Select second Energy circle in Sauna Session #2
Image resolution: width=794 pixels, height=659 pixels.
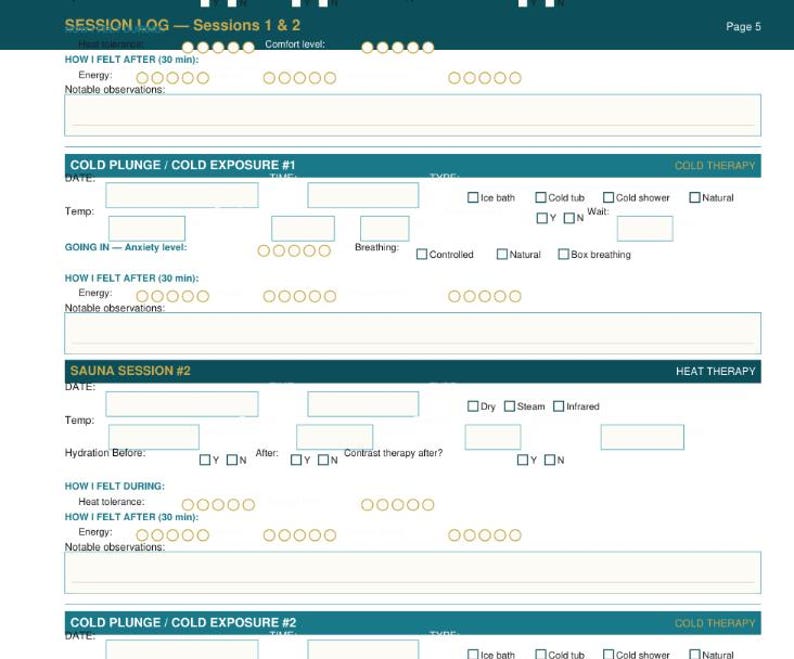pyautogui.click(x=157, y=535)
